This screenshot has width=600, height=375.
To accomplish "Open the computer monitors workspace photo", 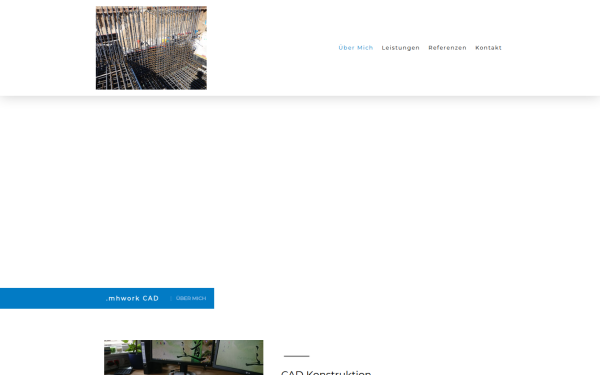I will click(184, 357).
